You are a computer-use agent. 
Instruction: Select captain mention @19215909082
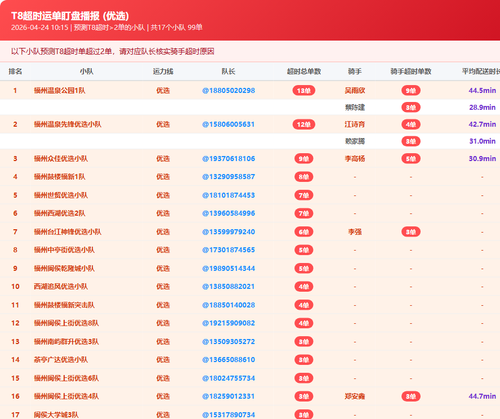(228, 323)
